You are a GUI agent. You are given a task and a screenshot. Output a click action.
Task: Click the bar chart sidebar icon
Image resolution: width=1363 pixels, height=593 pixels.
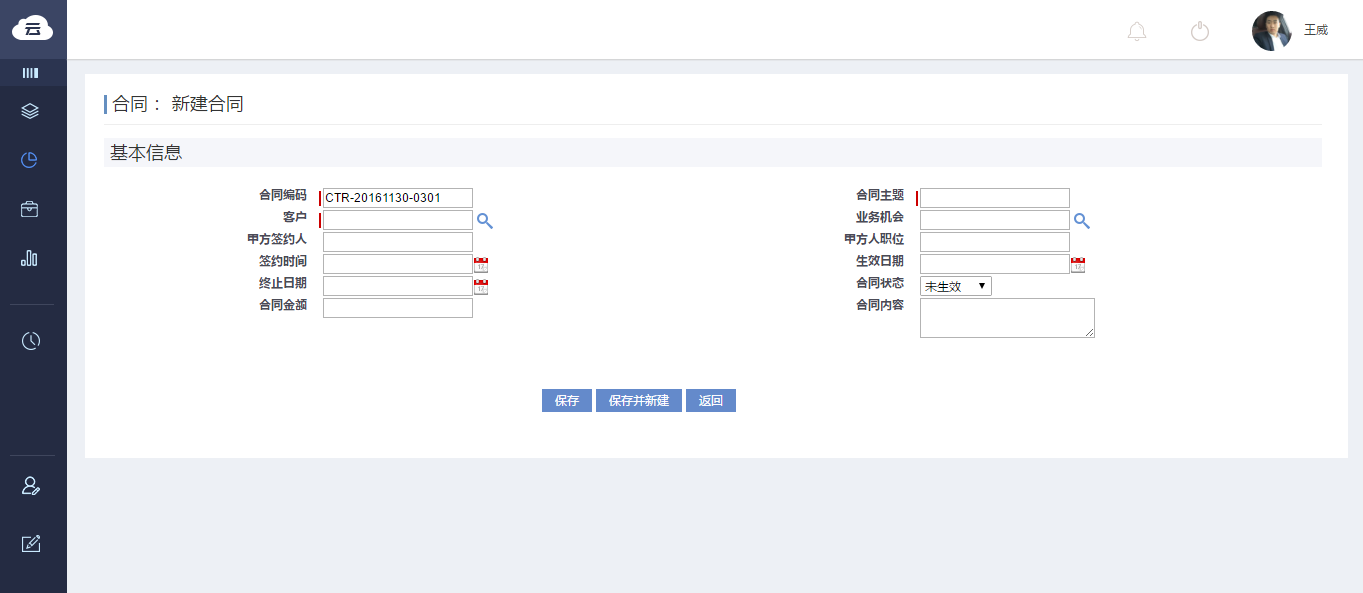[30, 258]
